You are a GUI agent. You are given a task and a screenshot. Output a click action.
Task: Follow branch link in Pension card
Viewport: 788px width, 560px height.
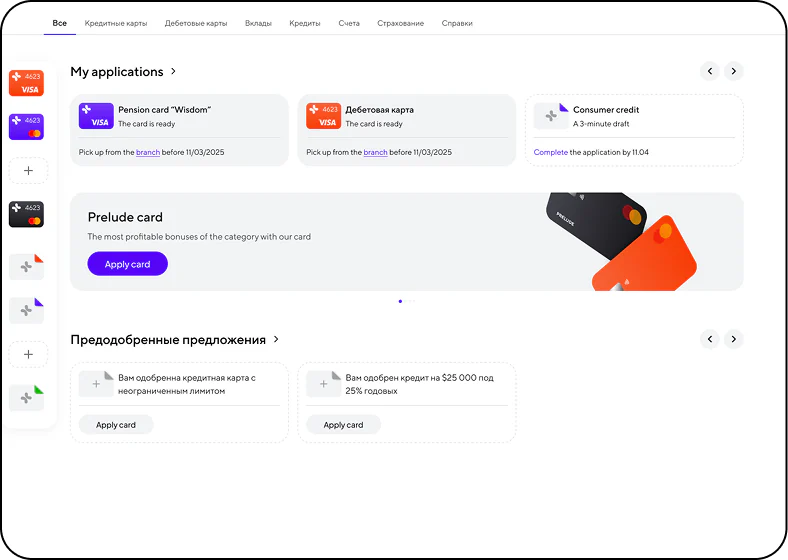point(148,152)
